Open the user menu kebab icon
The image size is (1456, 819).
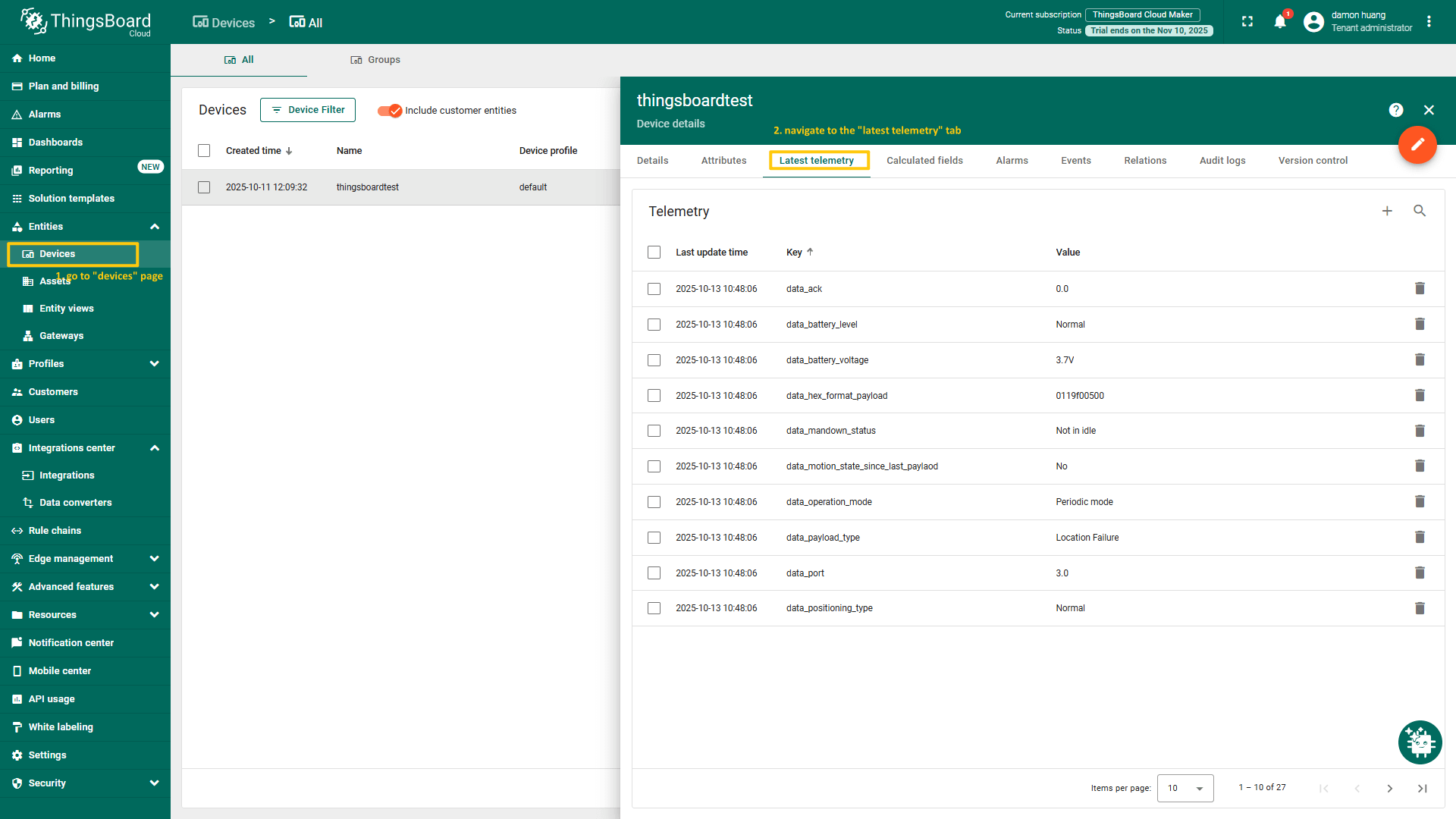(x=1429, y=21)
